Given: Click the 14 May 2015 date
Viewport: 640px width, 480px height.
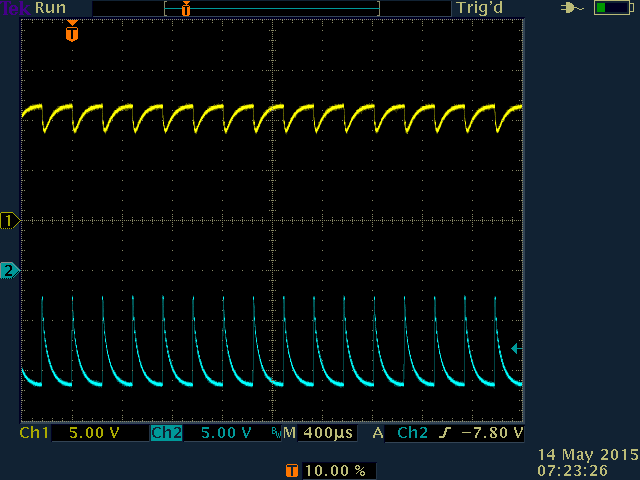Looking at the screenshot, I should point(588,455).
